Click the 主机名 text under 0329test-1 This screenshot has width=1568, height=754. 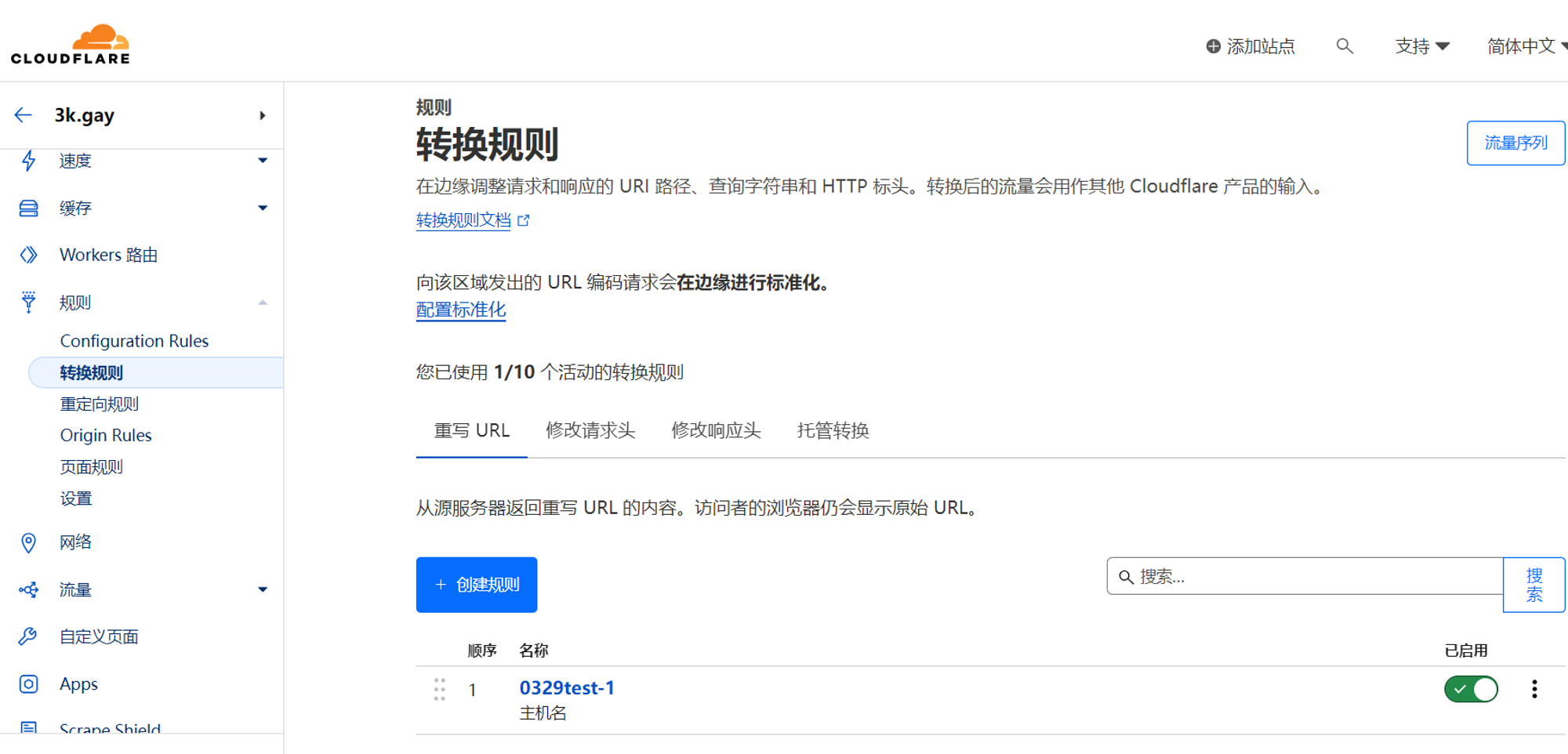point(543,713)
